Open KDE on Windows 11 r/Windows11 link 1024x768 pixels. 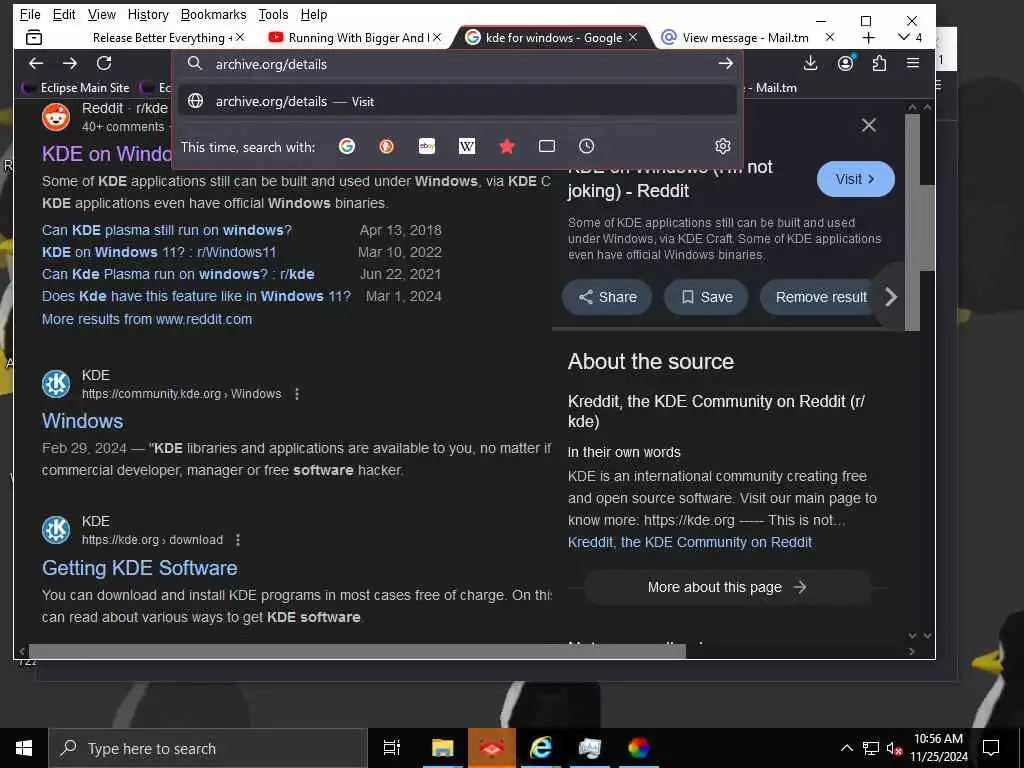click(159, 252)
